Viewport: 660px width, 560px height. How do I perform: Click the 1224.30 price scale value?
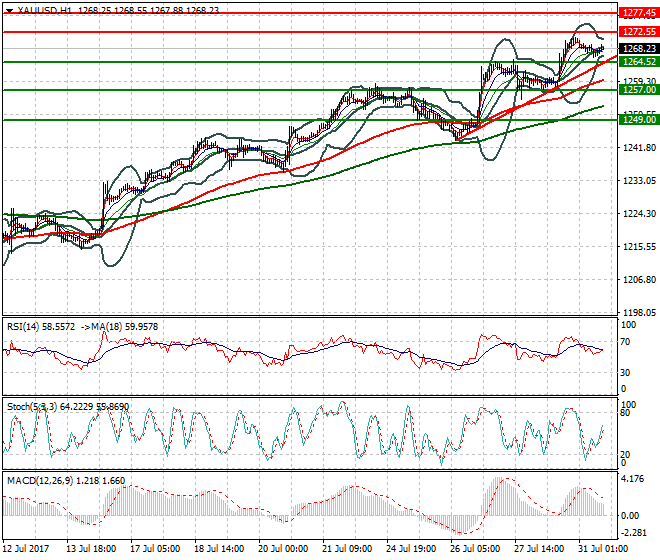(x=639, y=213)
